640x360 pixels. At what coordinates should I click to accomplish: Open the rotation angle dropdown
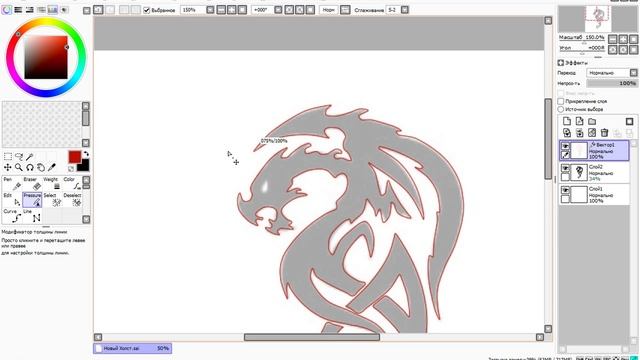click(x=278, y=10)
